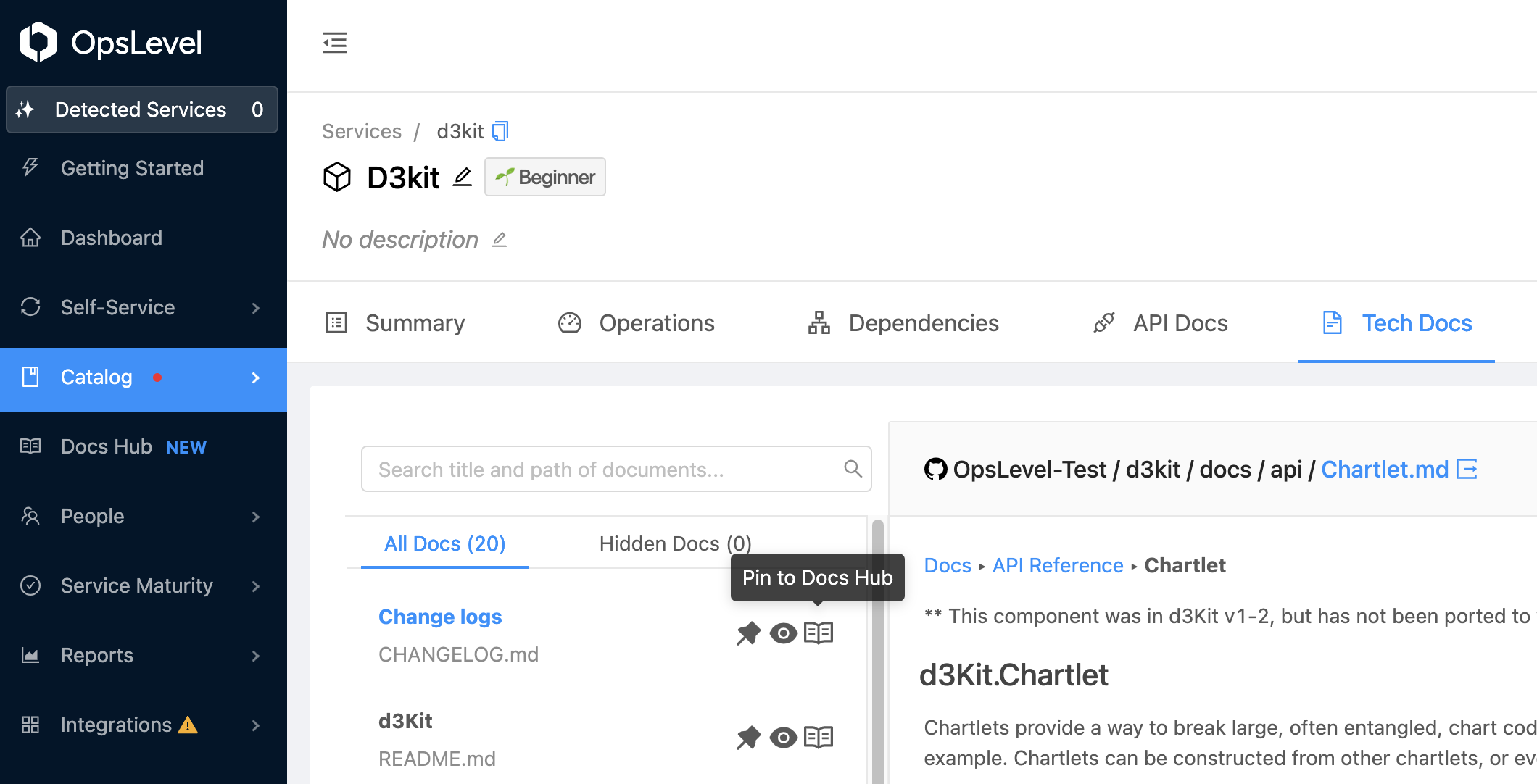This screenshot has height=784, width=1537.
Task: Edit the D3kit service name
Action: [463, 177]
